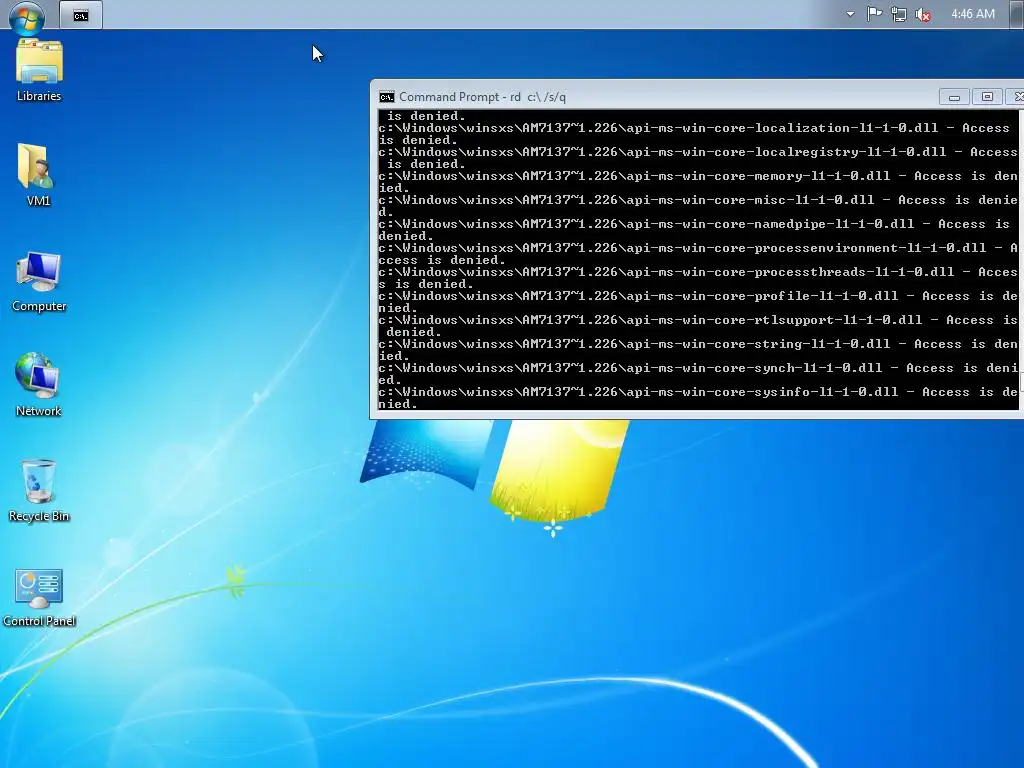Maximize the Command Prompt window
The height and width of the screenshot is (768, 1024).
click(x=987, y=97)
